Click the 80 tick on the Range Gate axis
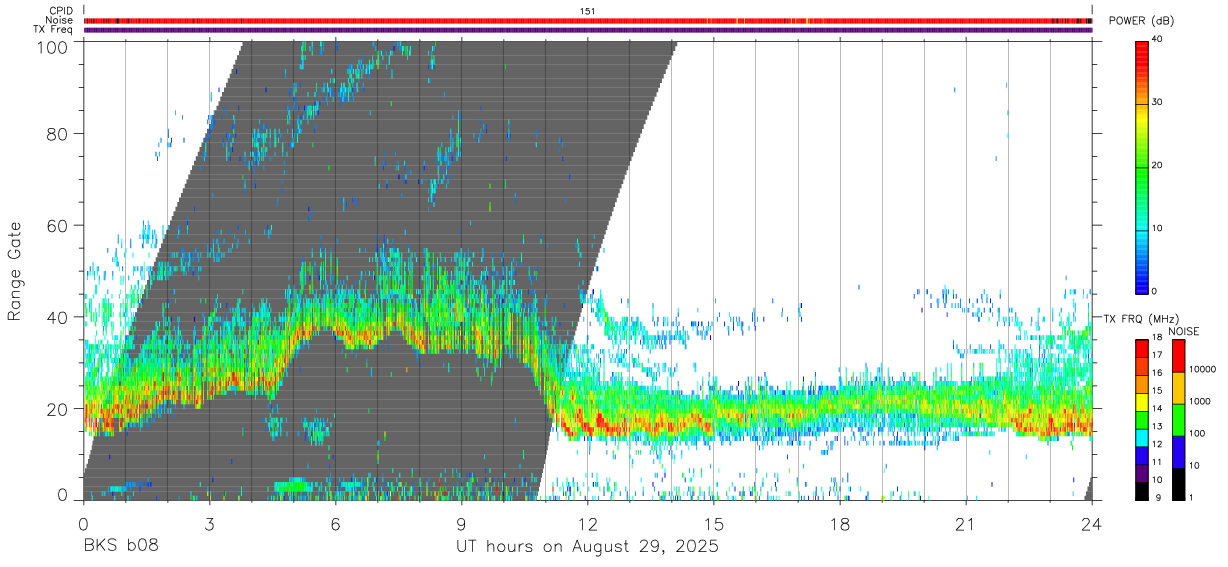 click(58, 134)
